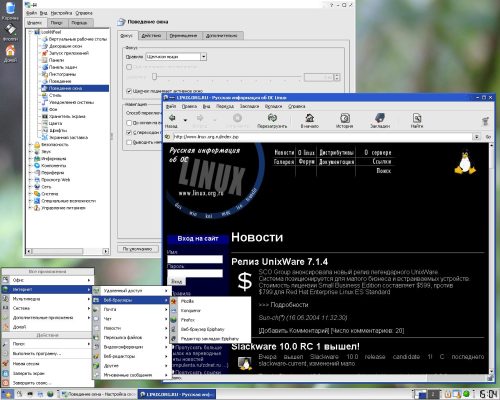The image size is (500, 400).
Task: Go back with the browser's Назад arrow
Action: click(x=172, y=118)
